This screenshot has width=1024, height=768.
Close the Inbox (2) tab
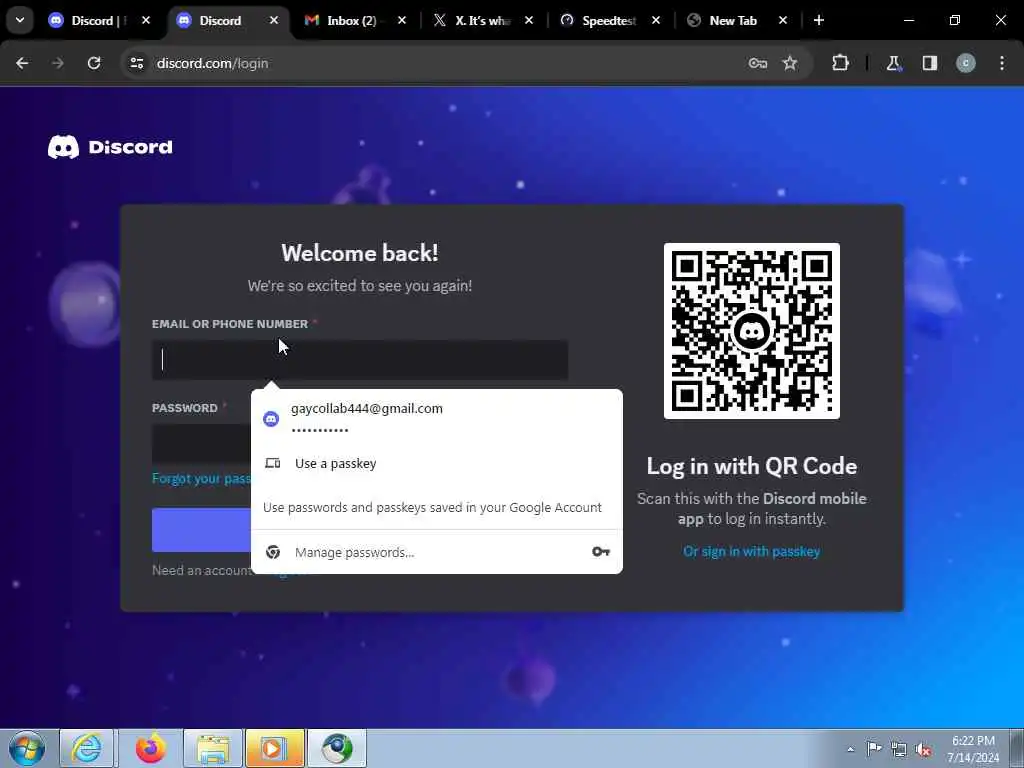[x=402, y=20]
